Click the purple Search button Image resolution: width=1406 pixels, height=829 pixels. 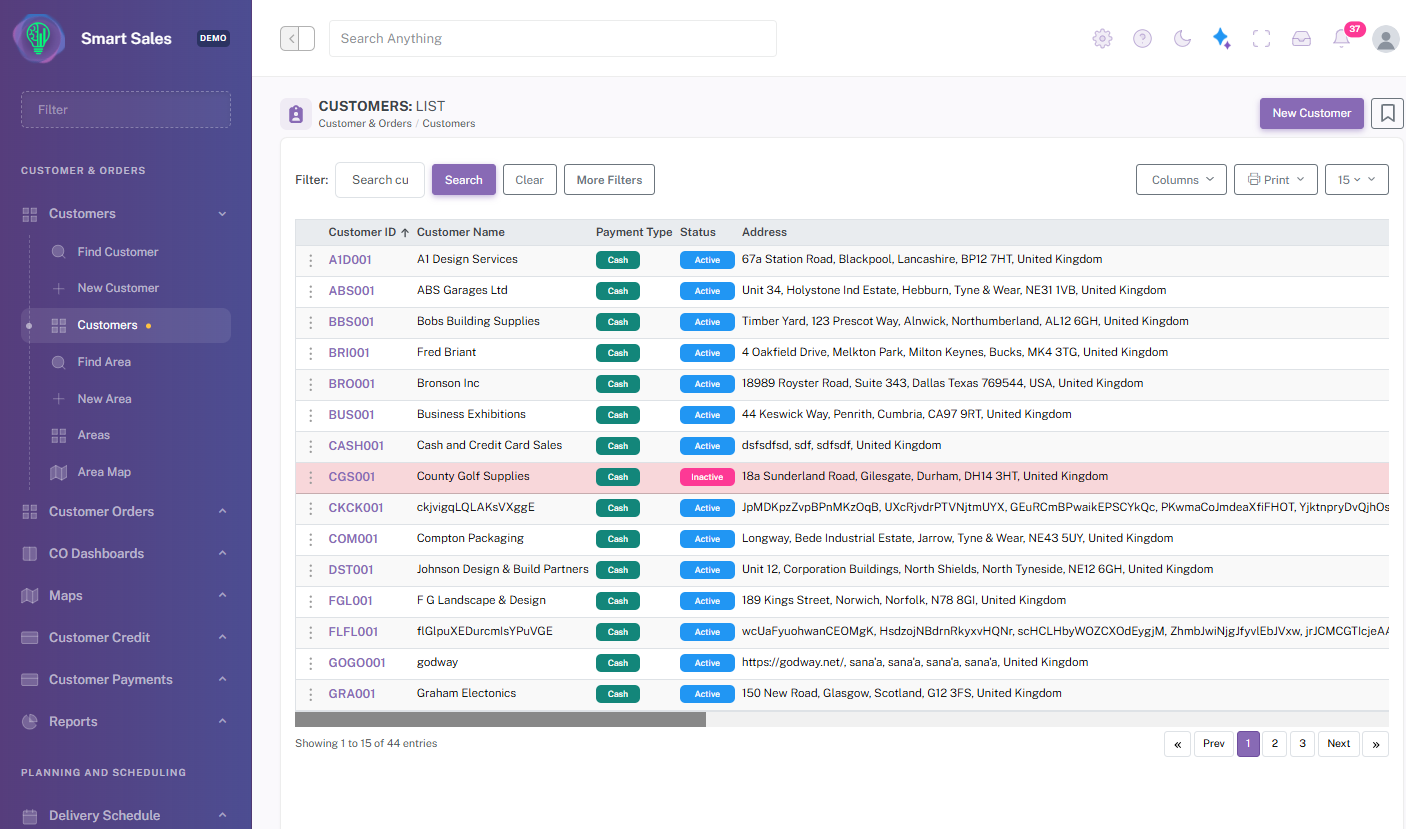click(x=464, y=180)
